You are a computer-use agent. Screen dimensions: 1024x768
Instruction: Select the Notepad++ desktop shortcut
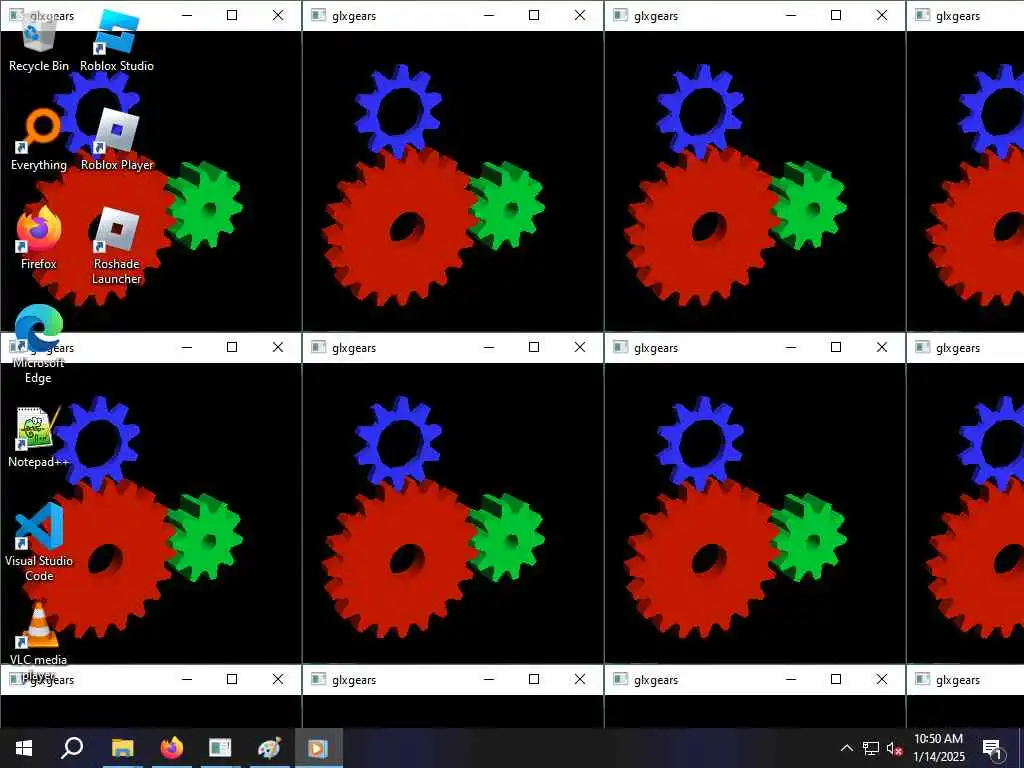[x=39, y=436]
